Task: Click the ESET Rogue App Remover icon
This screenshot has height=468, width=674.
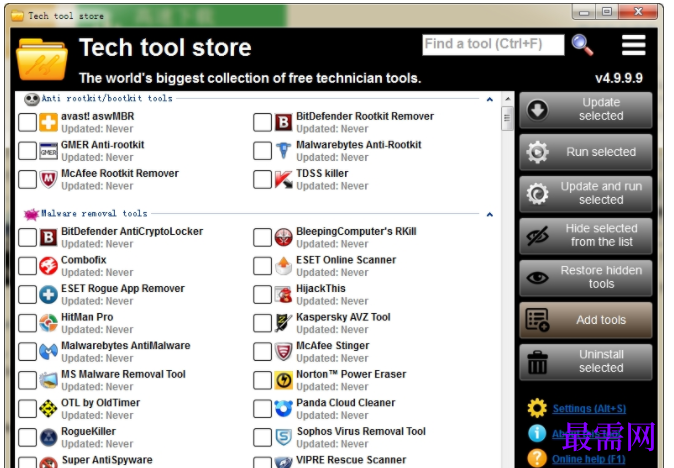Action: point(49,295)
